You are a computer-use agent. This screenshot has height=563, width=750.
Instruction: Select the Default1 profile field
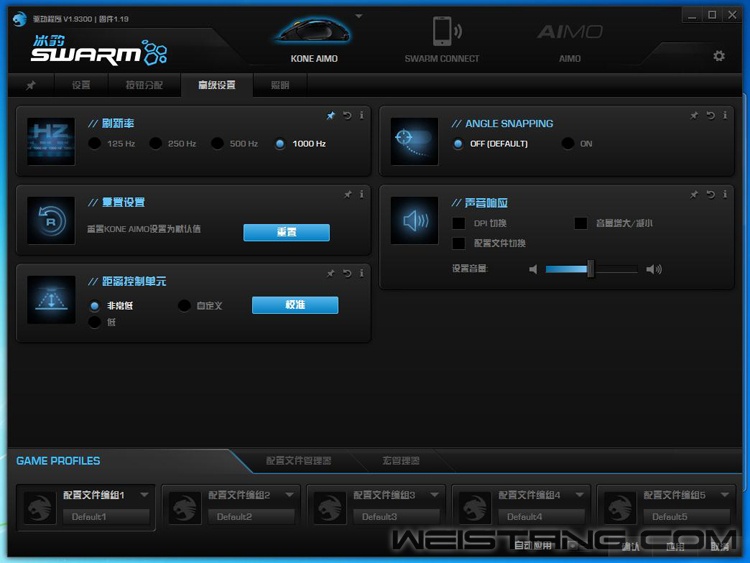tap(106, 517)
